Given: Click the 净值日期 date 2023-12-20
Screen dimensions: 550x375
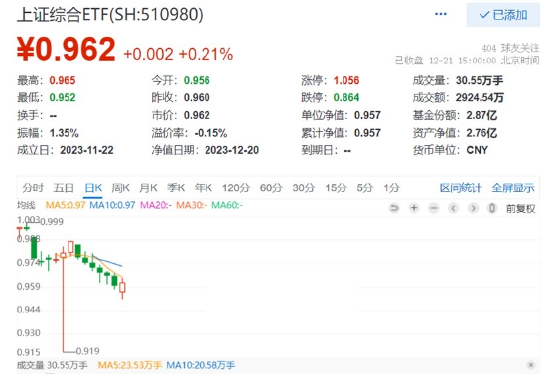Looking at the screenshot, I should (x=232, y=150).
